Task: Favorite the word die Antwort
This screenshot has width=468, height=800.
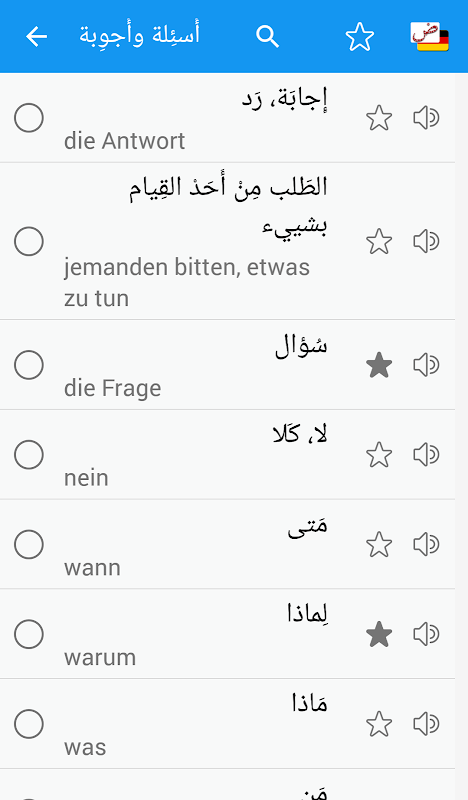Action: 379,118
